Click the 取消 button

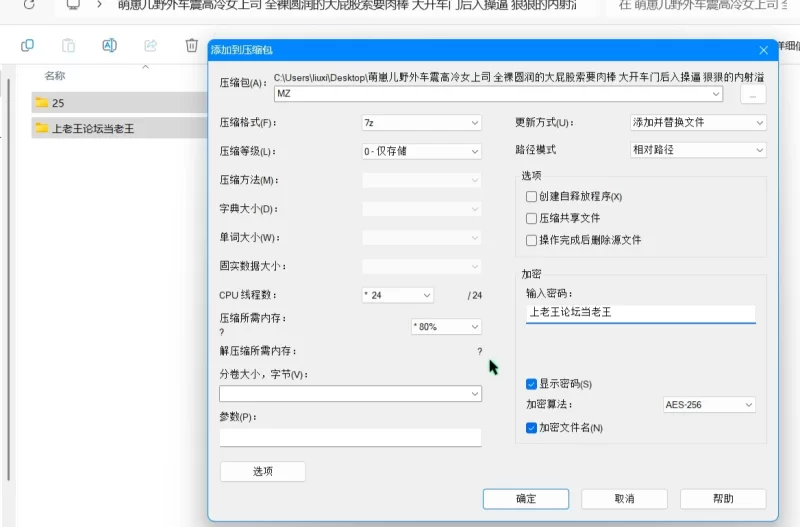[624, 499]
